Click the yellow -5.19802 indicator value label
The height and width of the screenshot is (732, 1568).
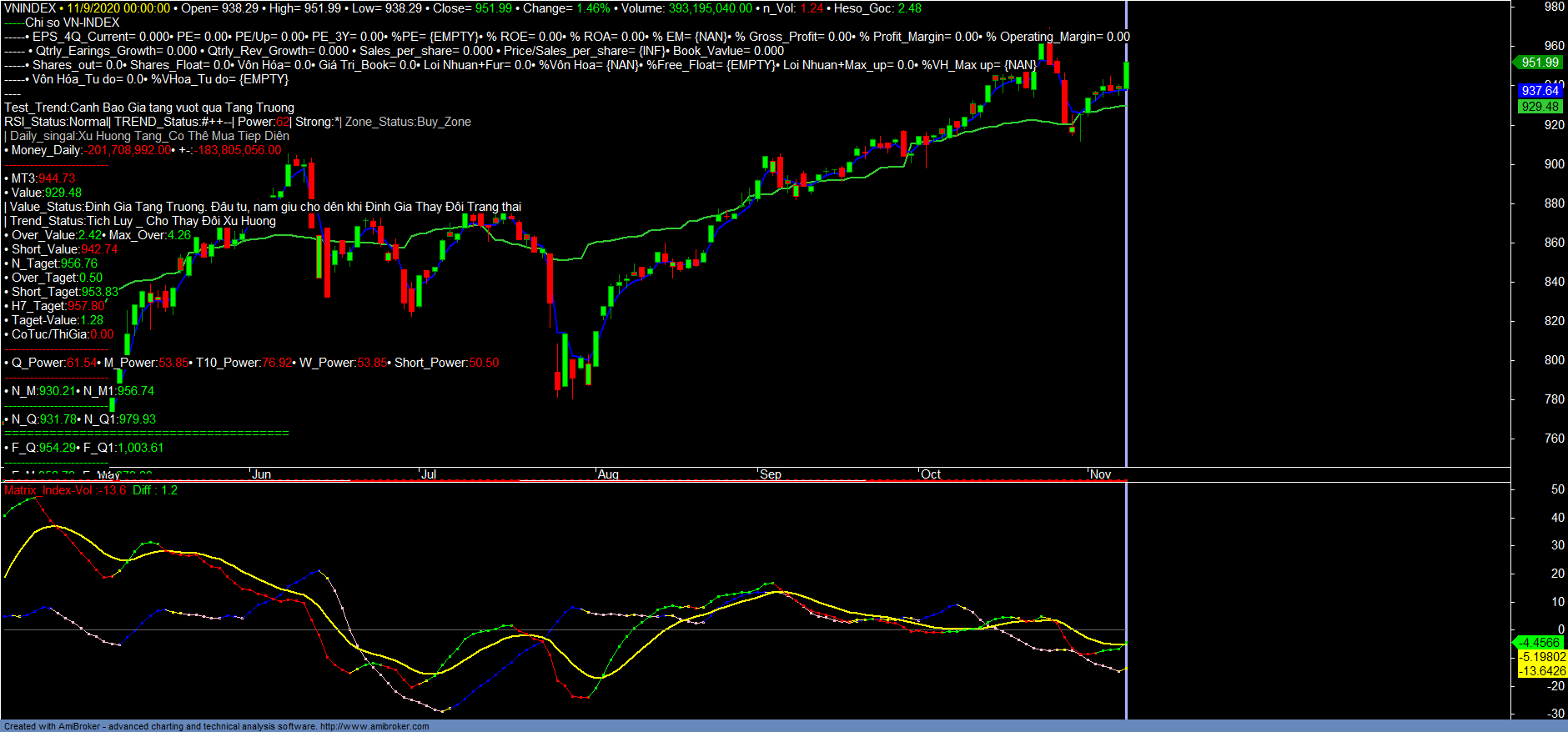point(1541,657)
